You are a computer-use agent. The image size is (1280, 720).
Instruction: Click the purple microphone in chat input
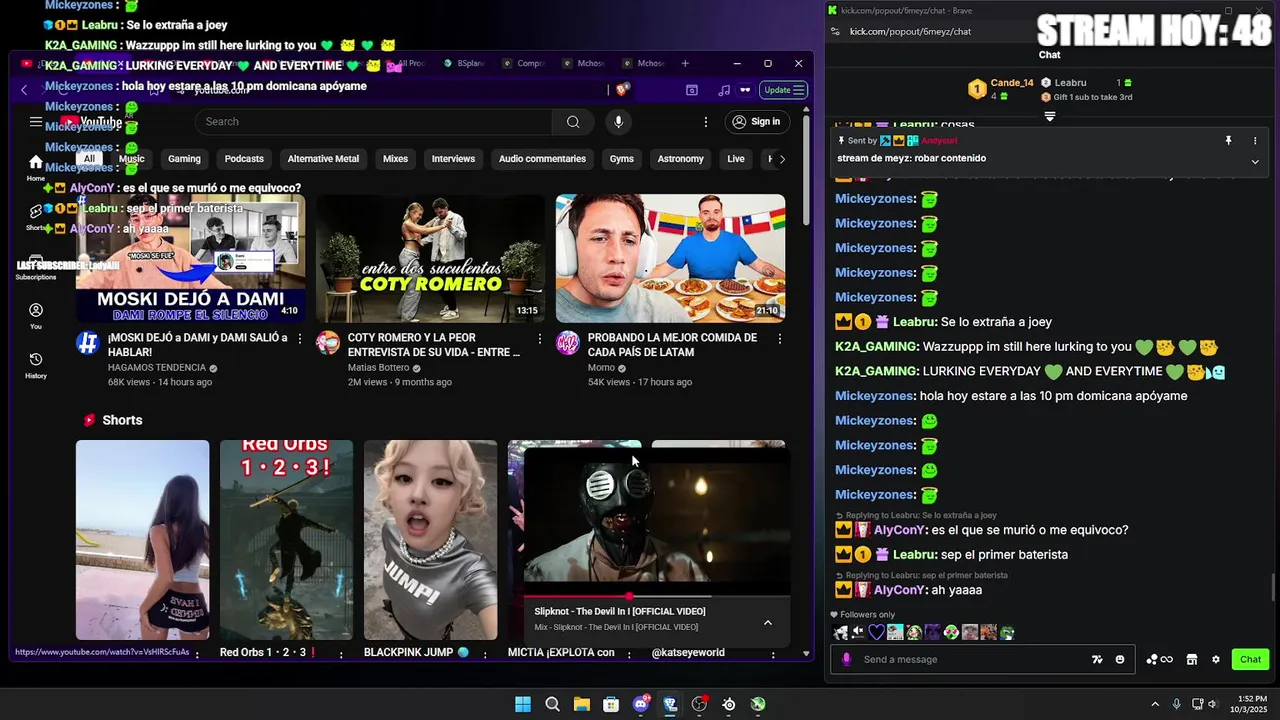[x=847, y=660]
